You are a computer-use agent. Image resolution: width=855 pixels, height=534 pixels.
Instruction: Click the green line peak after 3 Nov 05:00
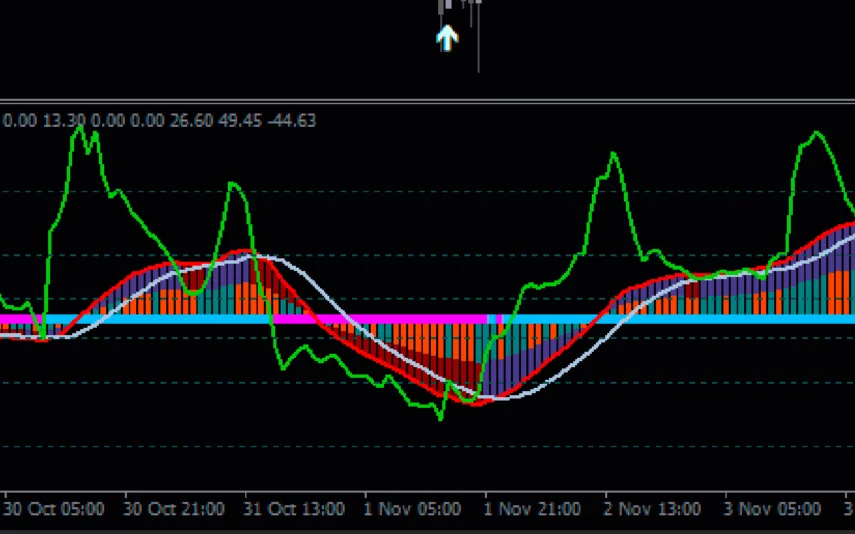(x=818, y=133)
